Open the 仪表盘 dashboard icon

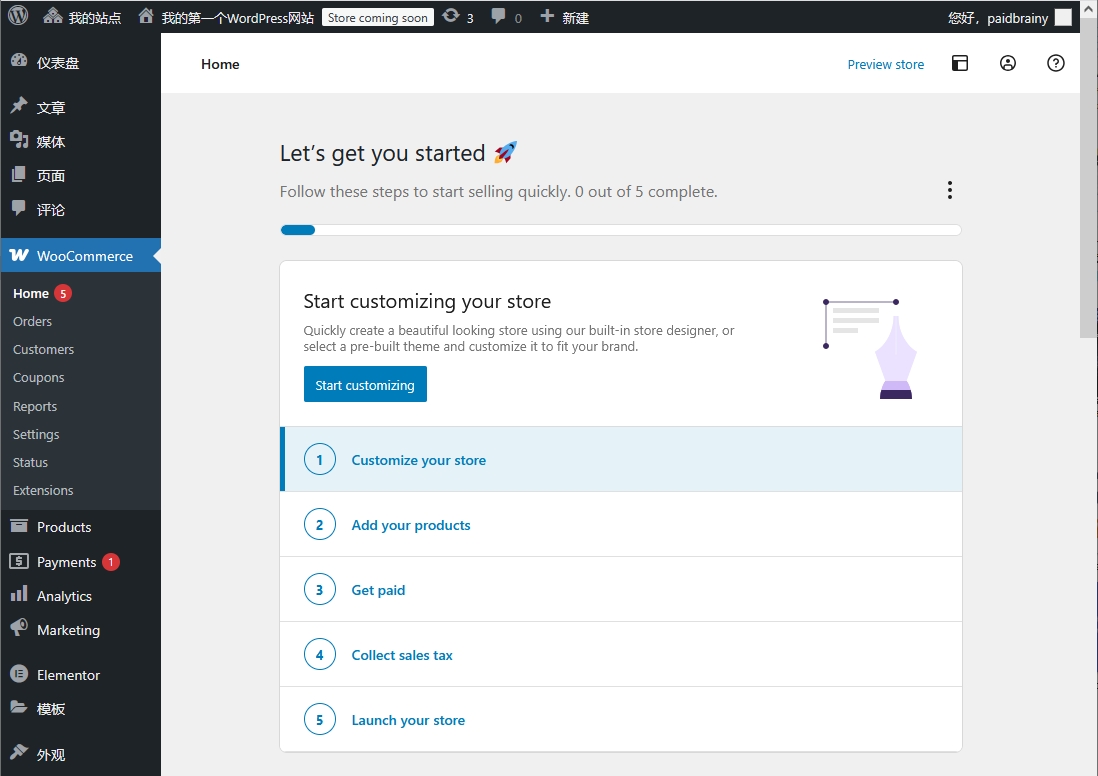pyautogui.click(x=19, y=62)
